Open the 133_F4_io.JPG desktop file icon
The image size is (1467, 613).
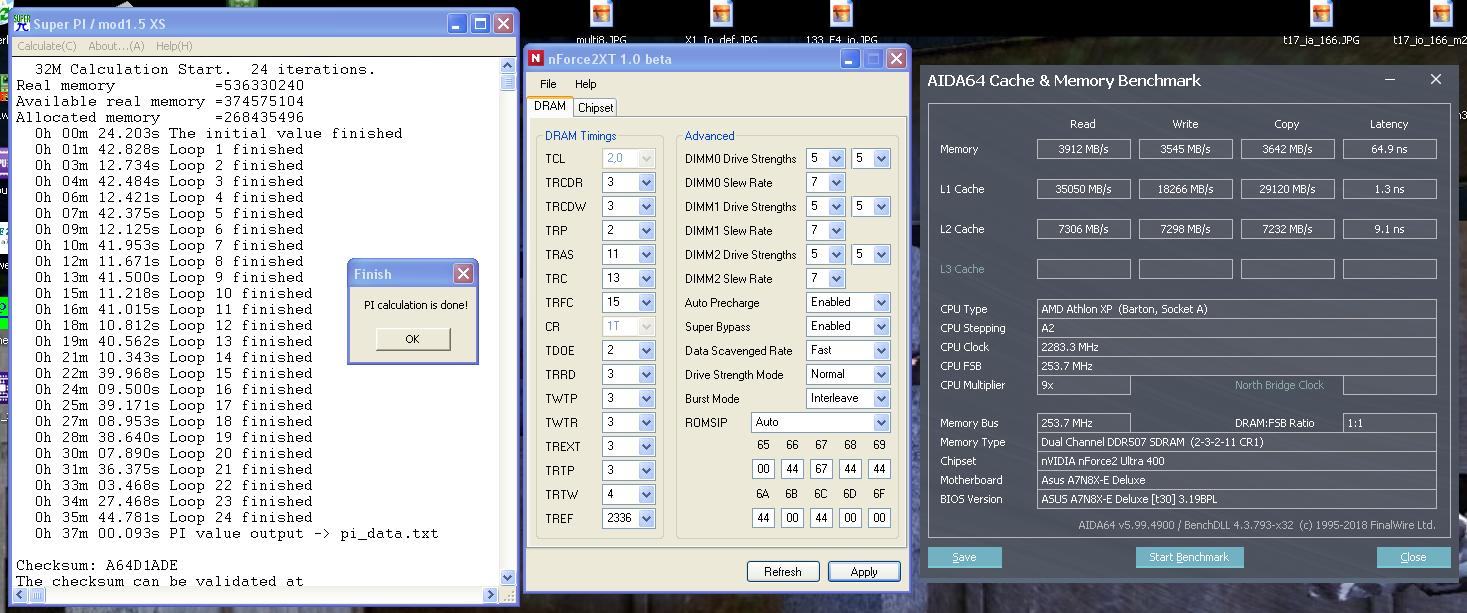tap(841, 15)
